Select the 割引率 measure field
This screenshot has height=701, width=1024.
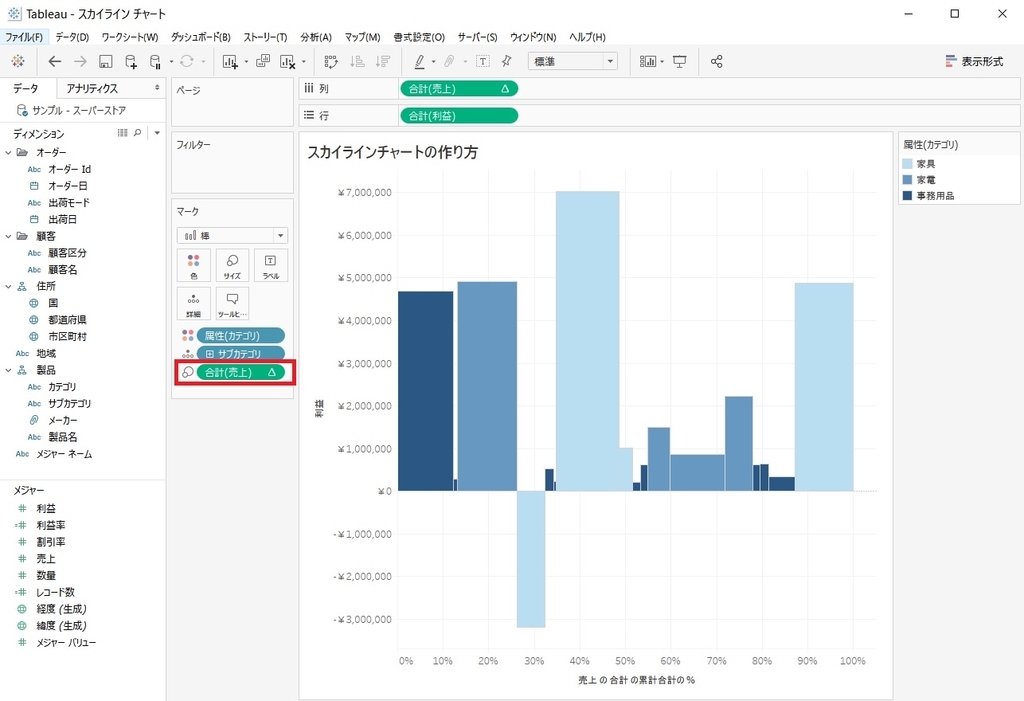pos(50,542)
